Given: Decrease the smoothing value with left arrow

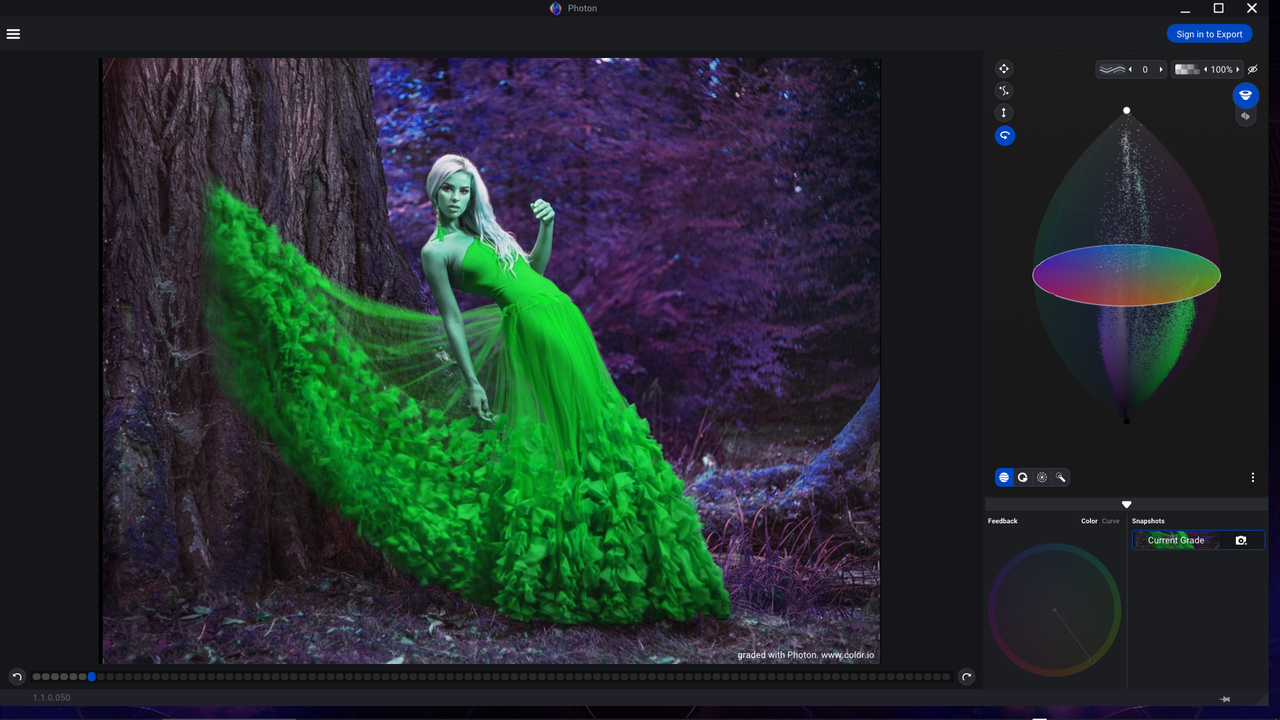Looking at the screenshot, I should tap(1130, 70).
